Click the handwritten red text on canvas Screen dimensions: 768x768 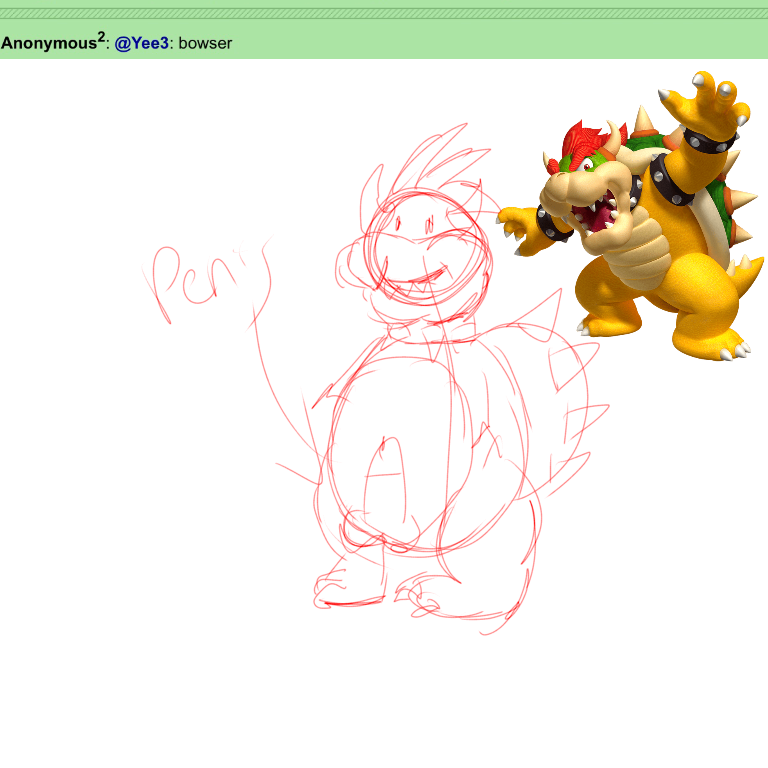pyautogui.click(x=205, y=280)
